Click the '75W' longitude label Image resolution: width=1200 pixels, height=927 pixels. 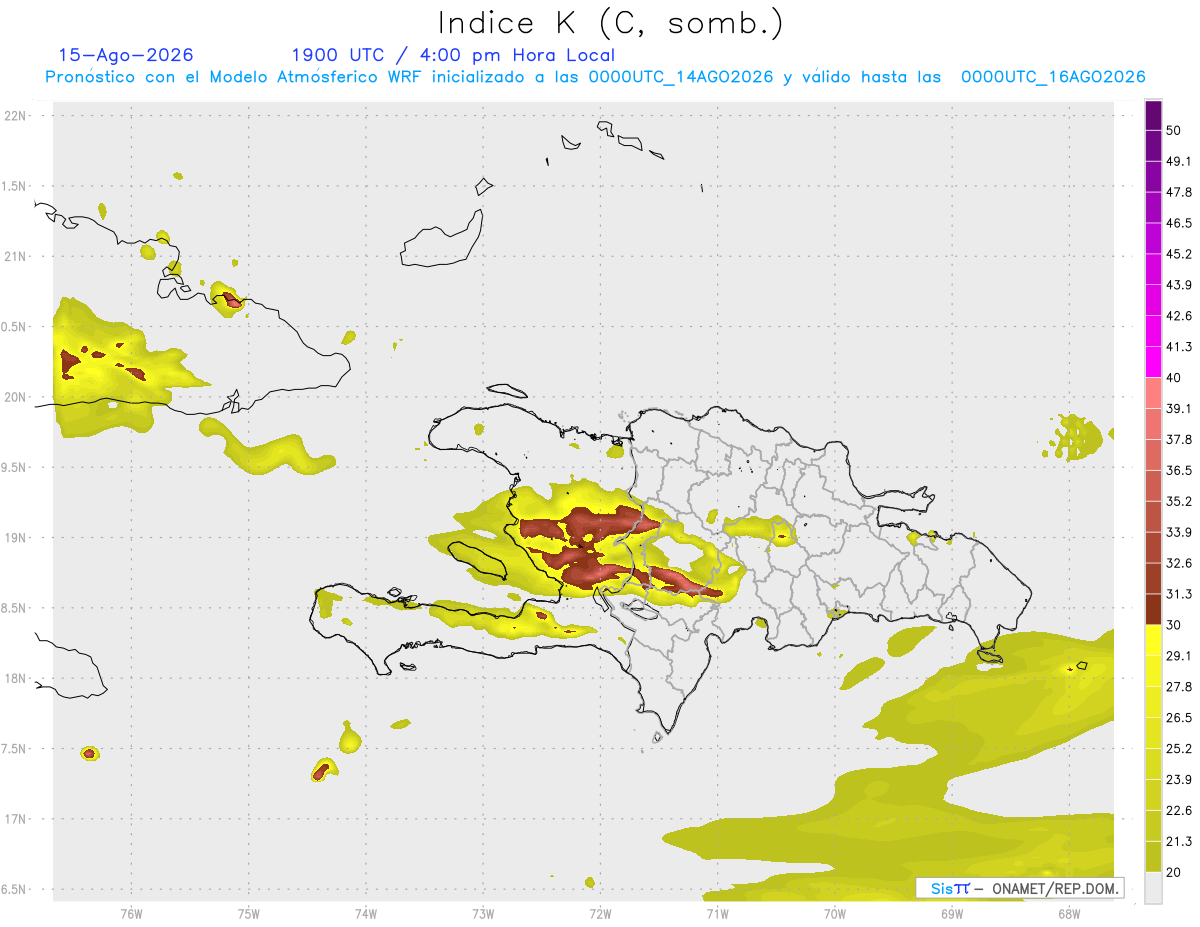(249, 913)
